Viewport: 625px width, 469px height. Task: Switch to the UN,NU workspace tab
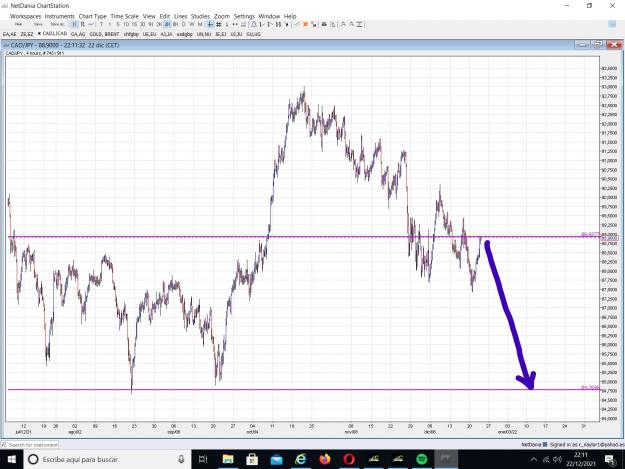pyautogui.click(x=204, y=34)
